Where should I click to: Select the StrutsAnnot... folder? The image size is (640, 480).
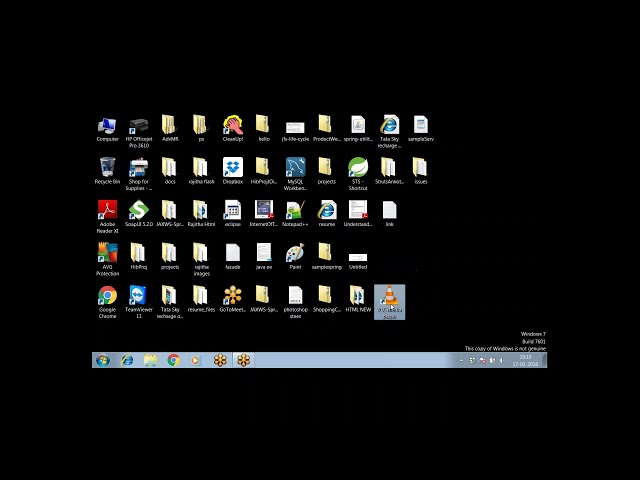[389, 171]
